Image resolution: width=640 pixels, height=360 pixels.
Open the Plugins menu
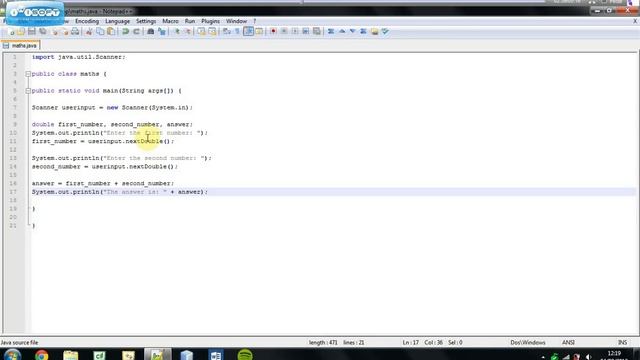click(211, 21)
